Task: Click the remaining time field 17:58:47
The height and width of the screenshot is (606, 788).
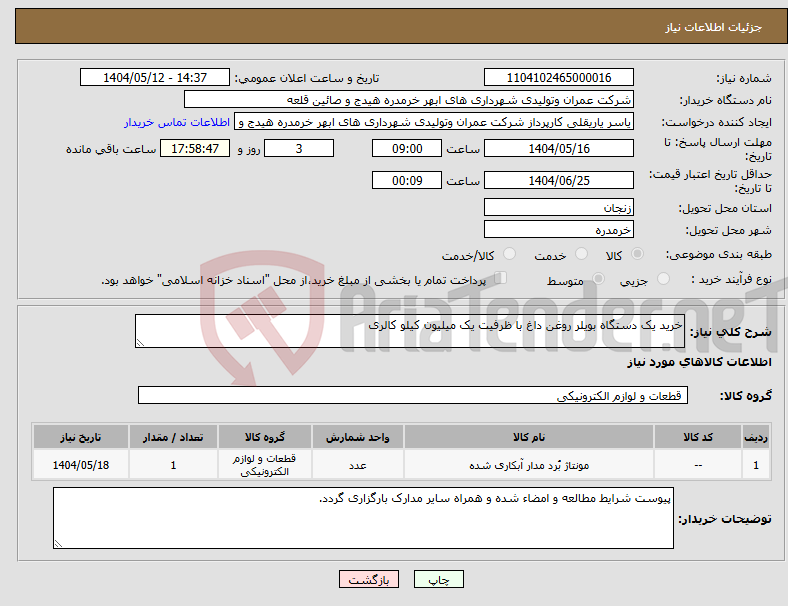Action: (195, 148)
